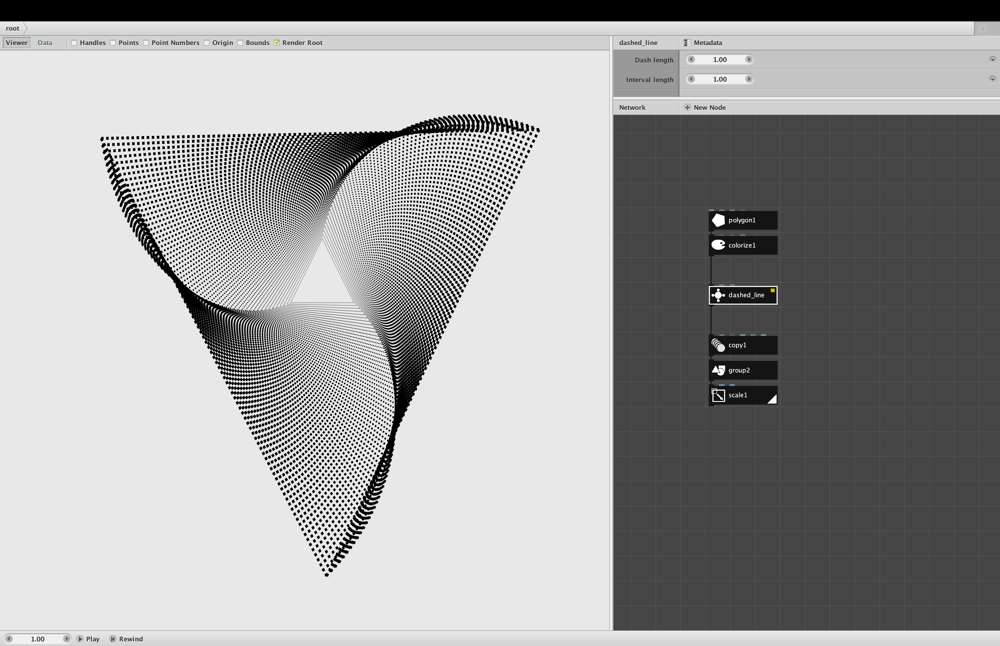Viewport: 1000px width, 646px height.
Task: Open Interval length options dropdown
Action: (x=992, y=79)
